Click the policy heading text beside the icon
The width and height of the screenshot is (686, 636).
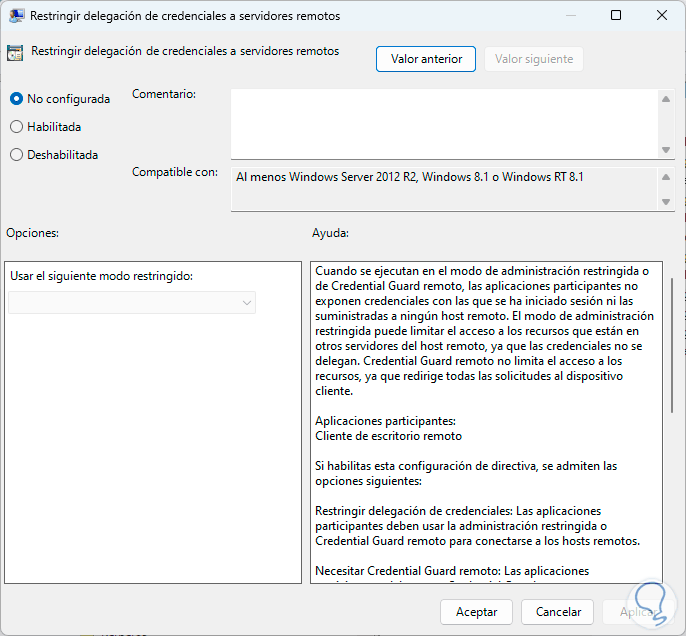pyautogui.click(x=185, y=51)
